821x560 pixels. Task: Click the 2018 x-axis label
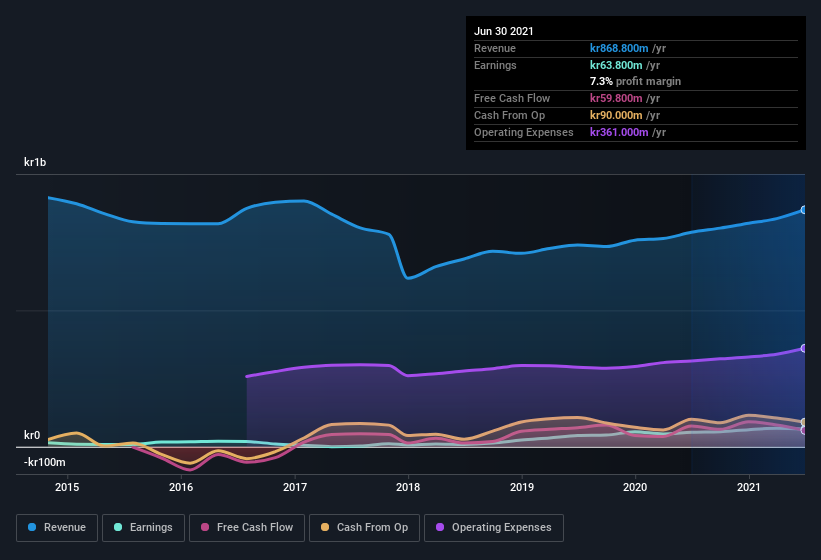(408, 487)
